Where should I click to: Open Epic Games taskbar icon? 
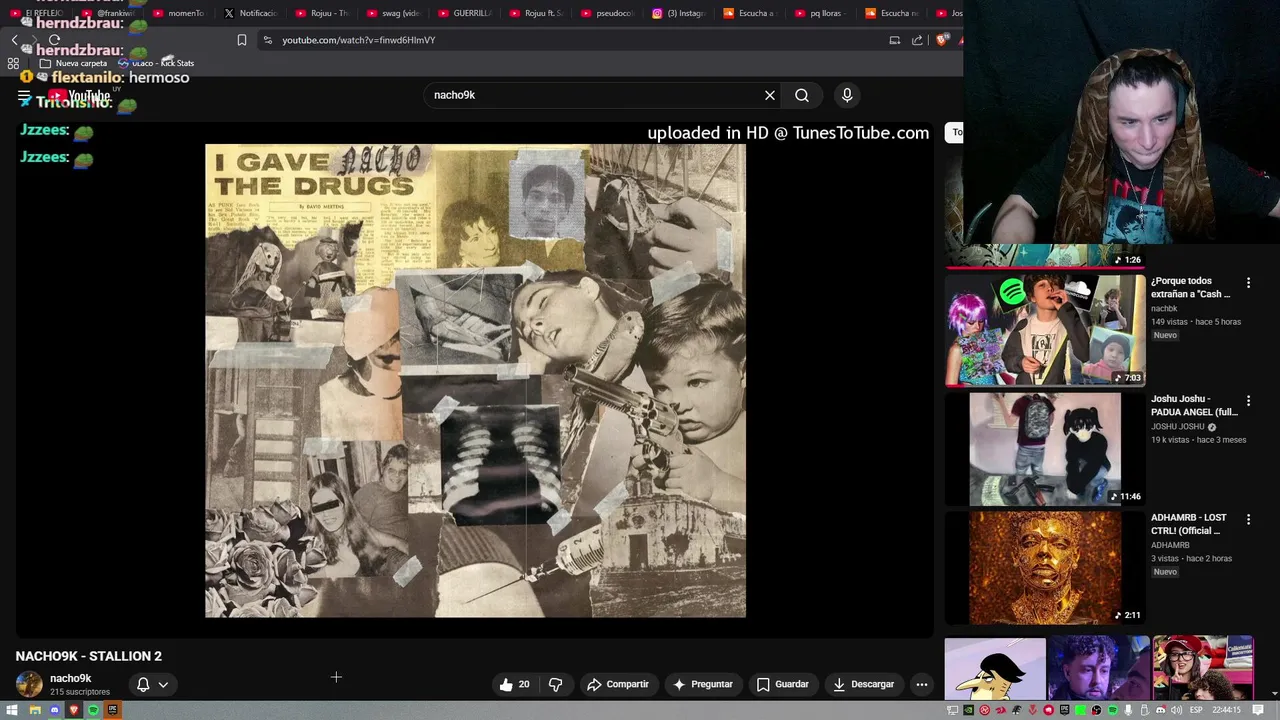[113, 710]
